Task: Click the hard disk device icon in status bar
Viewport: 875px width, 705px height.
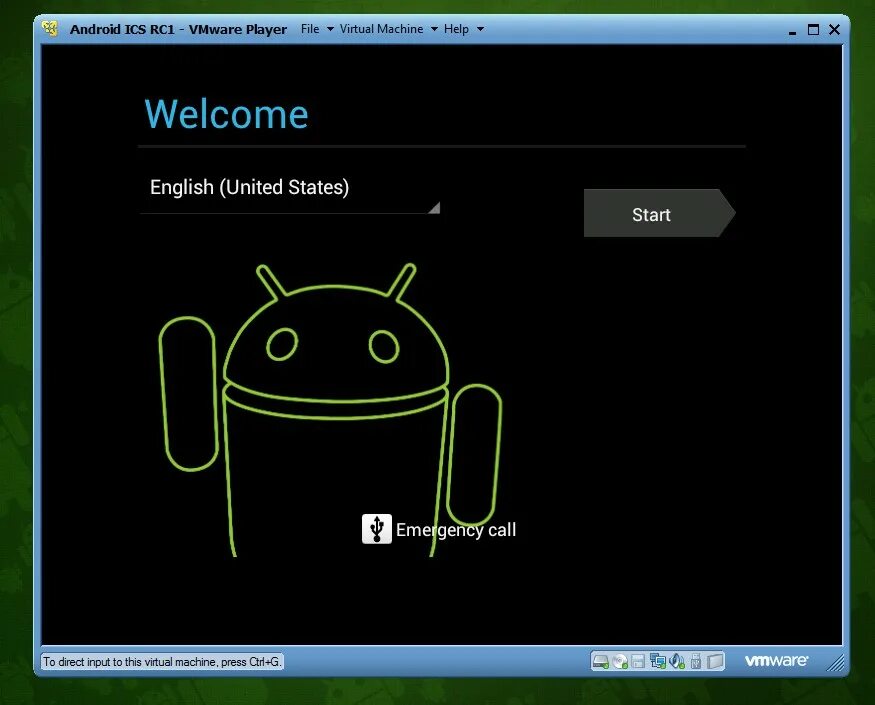Action: coord(600,661)
